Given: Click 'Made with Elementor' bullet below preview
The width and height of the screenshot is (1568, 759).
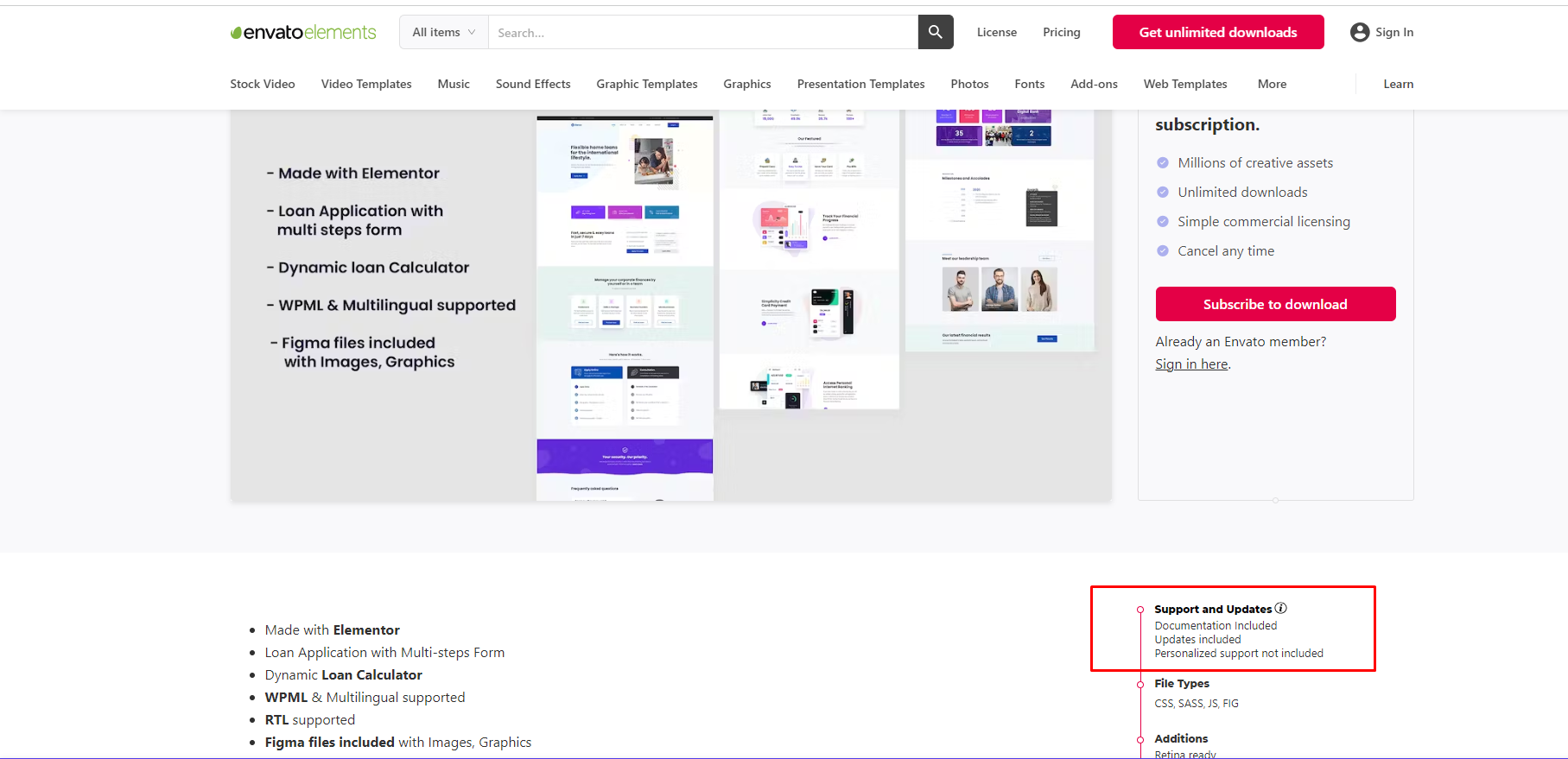Looking at the screenshot, I should pos(333,630).
